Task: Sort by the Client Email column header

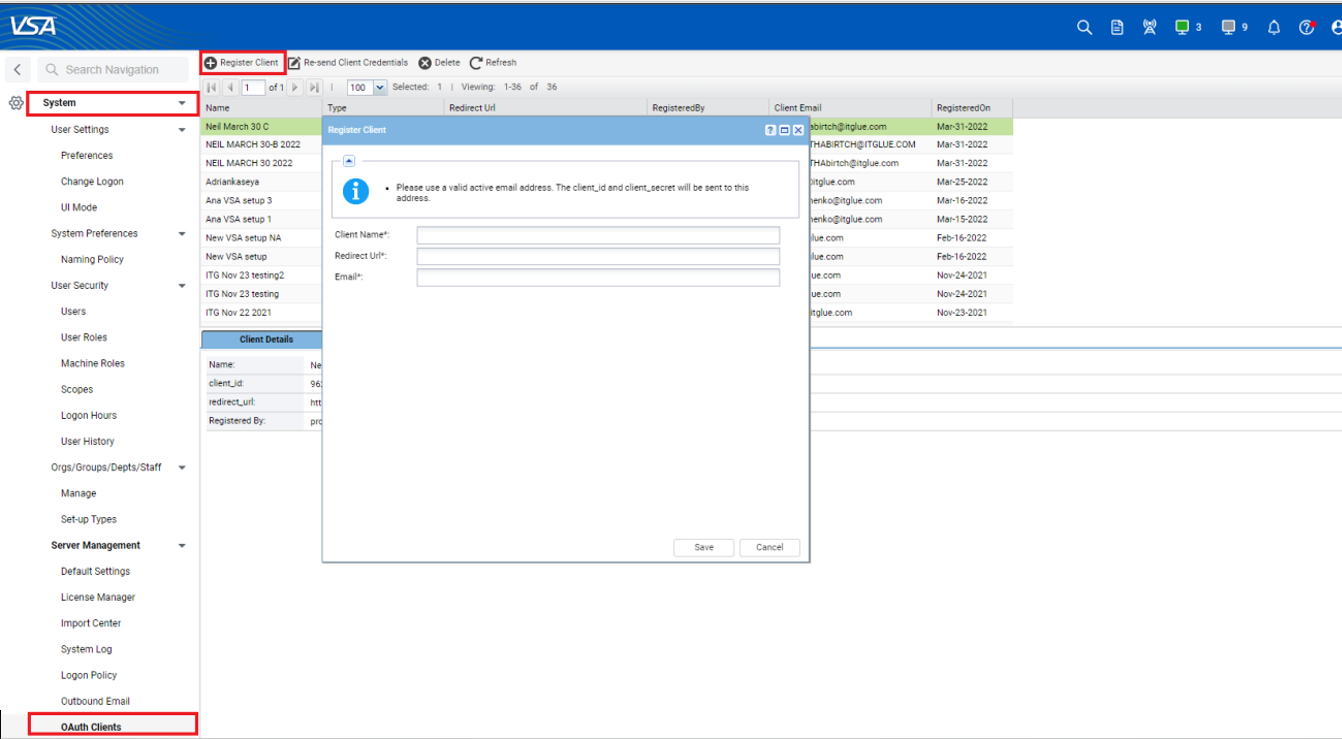Action: click(x=850, y=107)
